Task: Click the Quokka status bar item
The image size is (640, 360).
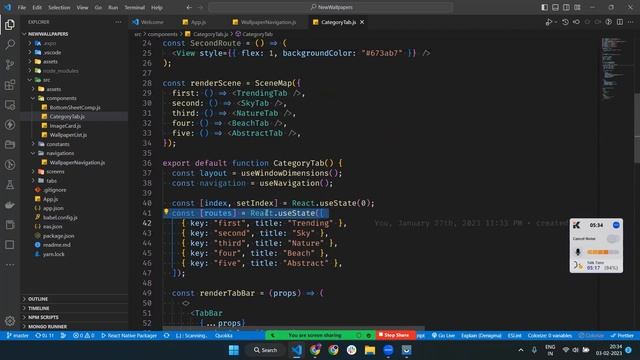Action: pyautogui.click(x=224, y=336)
